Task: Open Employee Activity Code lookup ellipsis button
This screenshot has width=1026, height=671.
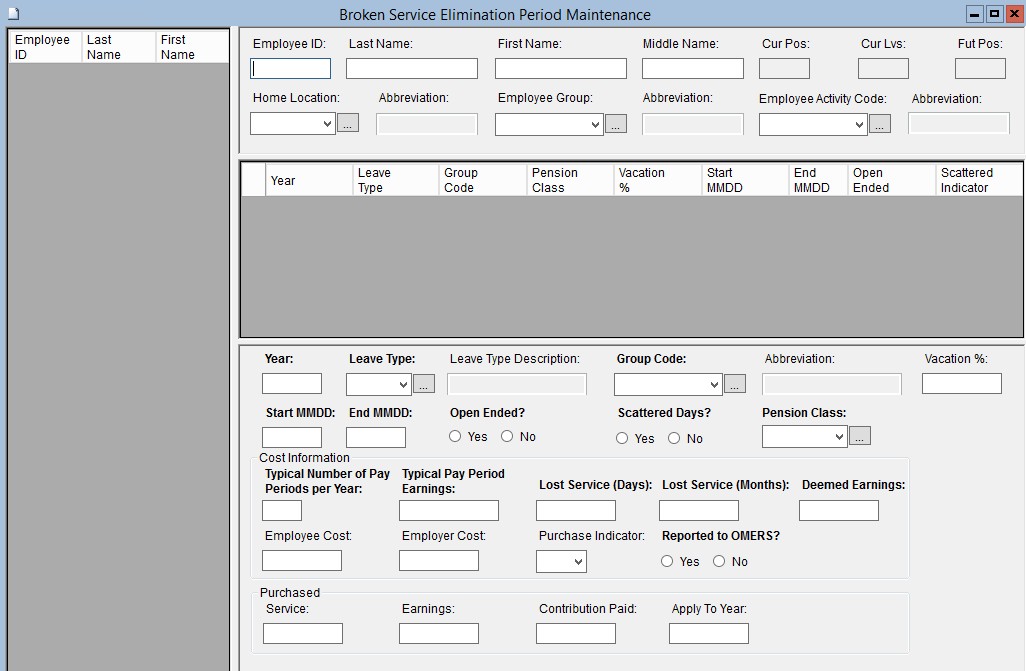Action: [x=879, y=124]
